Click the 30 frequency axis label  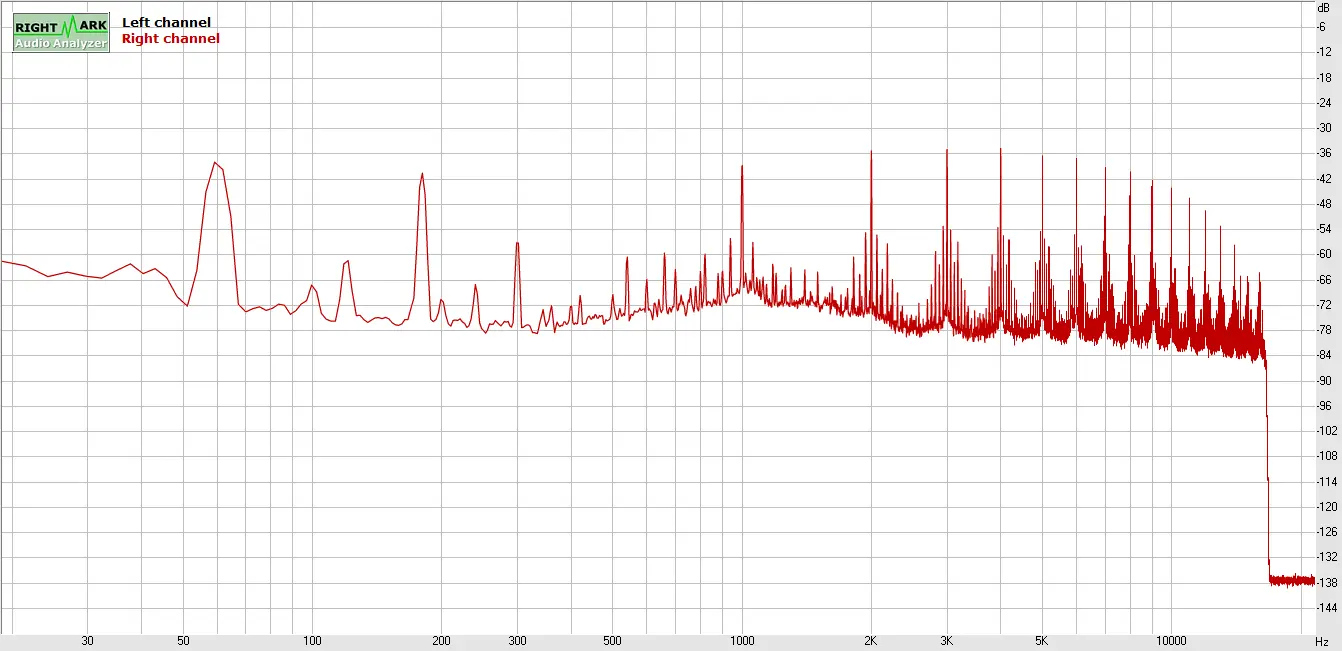(x=88, y=641)
